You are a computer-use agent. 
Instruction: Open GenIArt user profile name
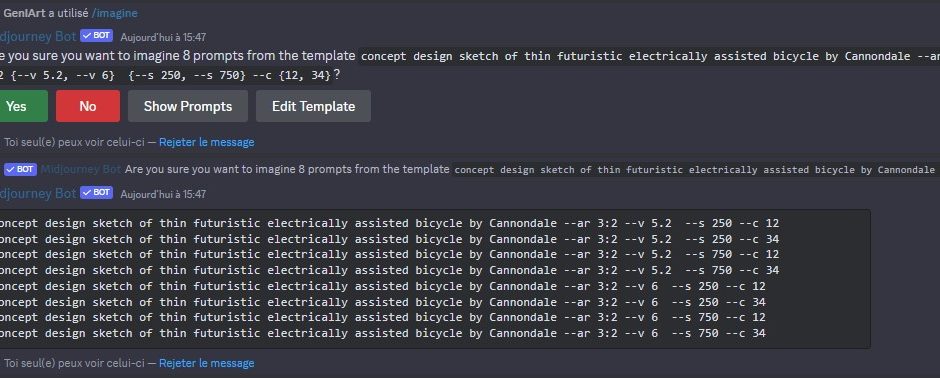pos(25,13)
